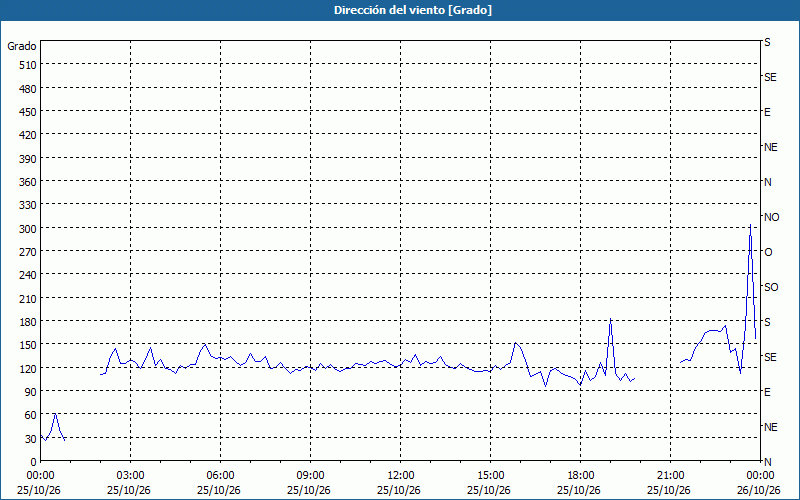Select the 06:00 time axis label

[x=220, y=476]
